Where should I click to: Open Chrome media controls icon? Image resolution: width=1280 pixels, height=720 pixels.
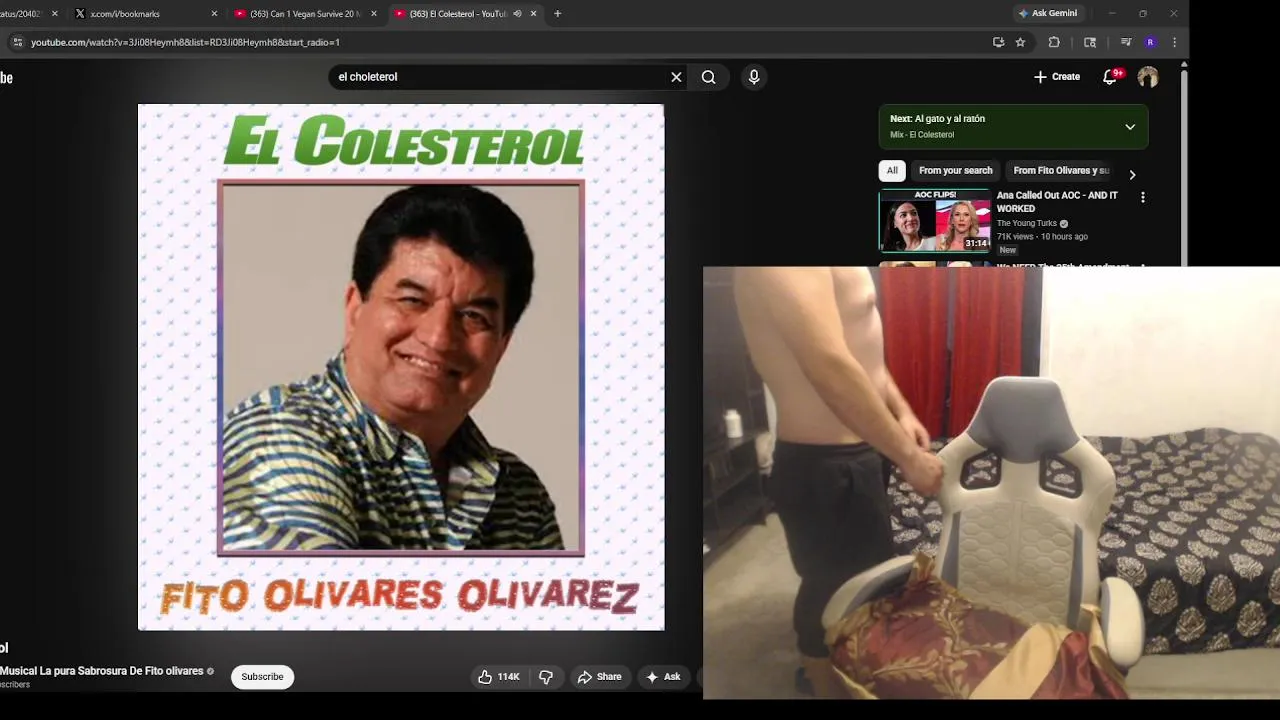pyautogui.click(x=1126, y=42)
